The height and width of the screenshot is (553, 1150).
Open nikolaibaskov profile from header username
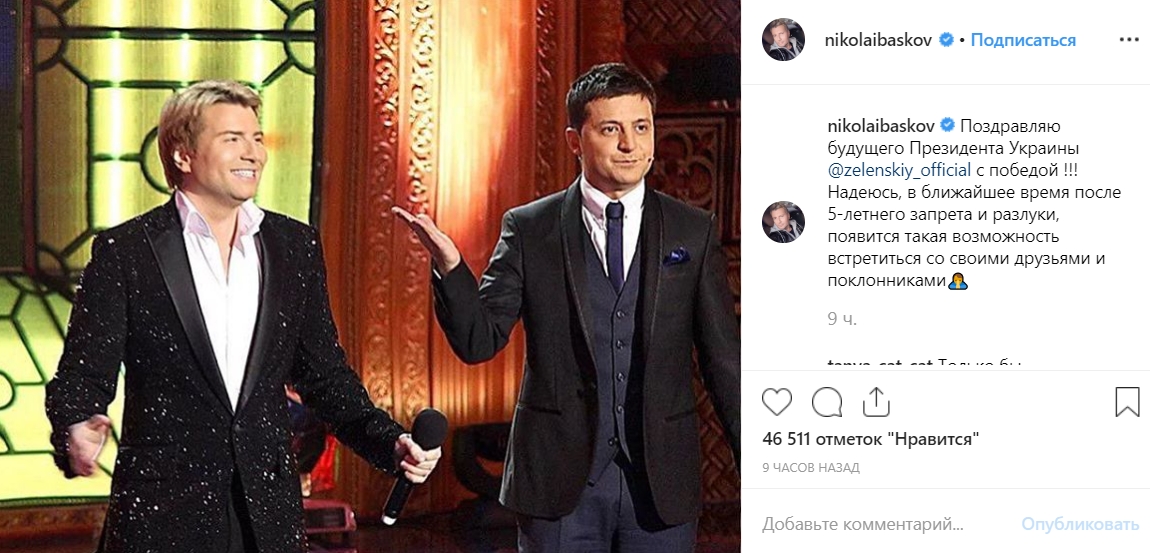coord(879,40)
